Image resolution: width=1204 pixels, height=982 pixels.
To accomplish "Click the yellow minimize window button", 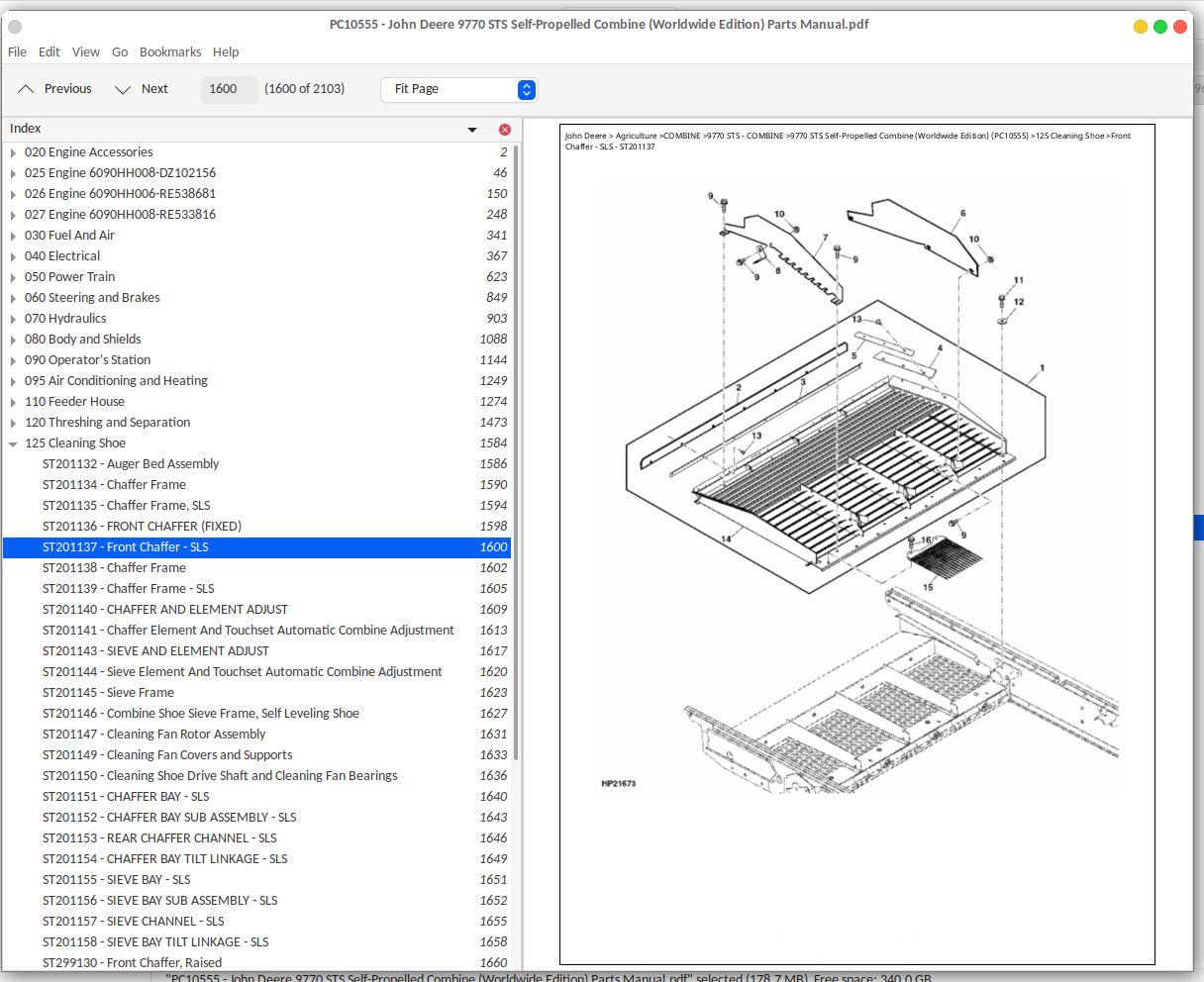I will (1141, 27).
